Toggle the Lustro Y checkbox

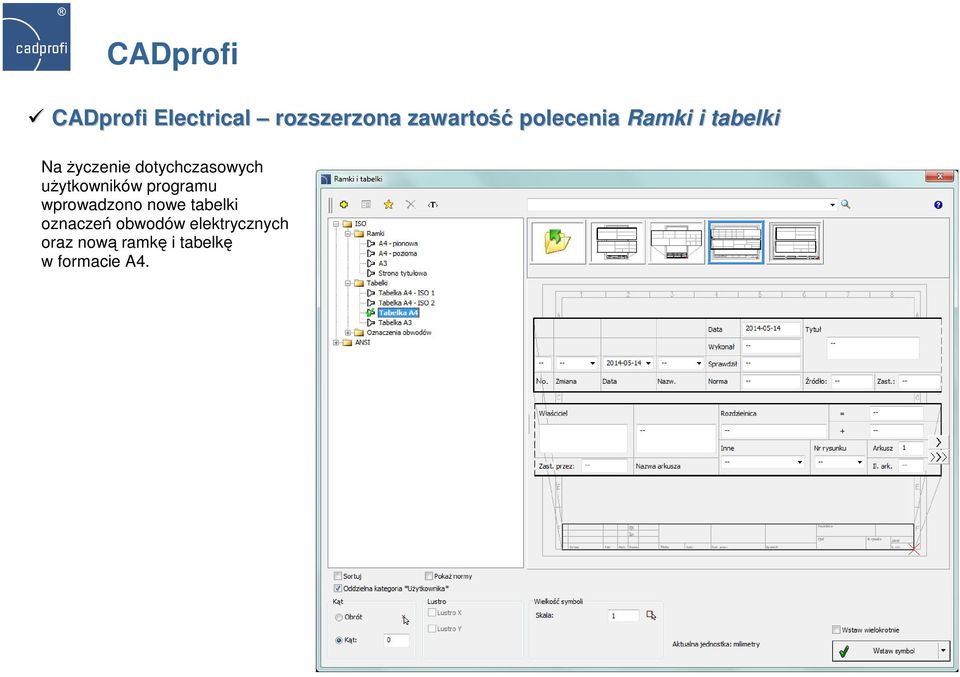coord(432,629)
